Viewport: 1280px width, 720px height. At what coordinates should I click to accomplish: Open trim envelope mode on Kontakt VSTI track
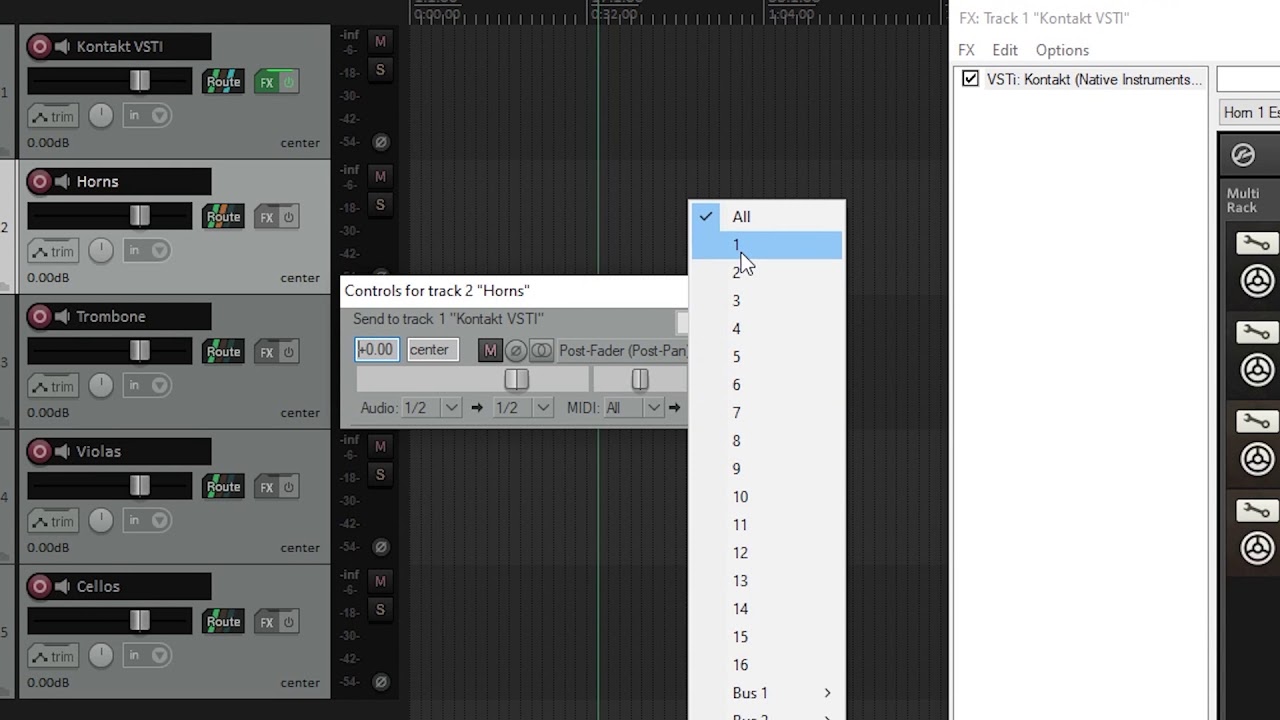pyautogui.click(x=53, y=116)
